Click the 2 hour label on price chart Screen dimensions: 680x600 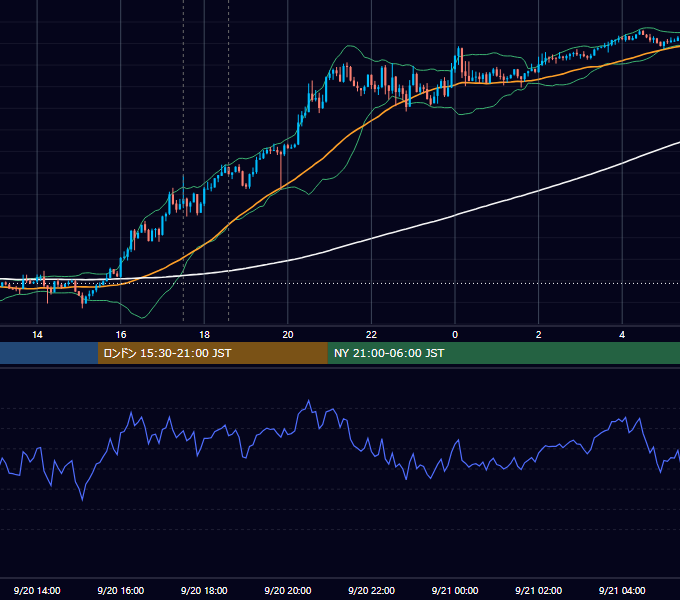539,335
